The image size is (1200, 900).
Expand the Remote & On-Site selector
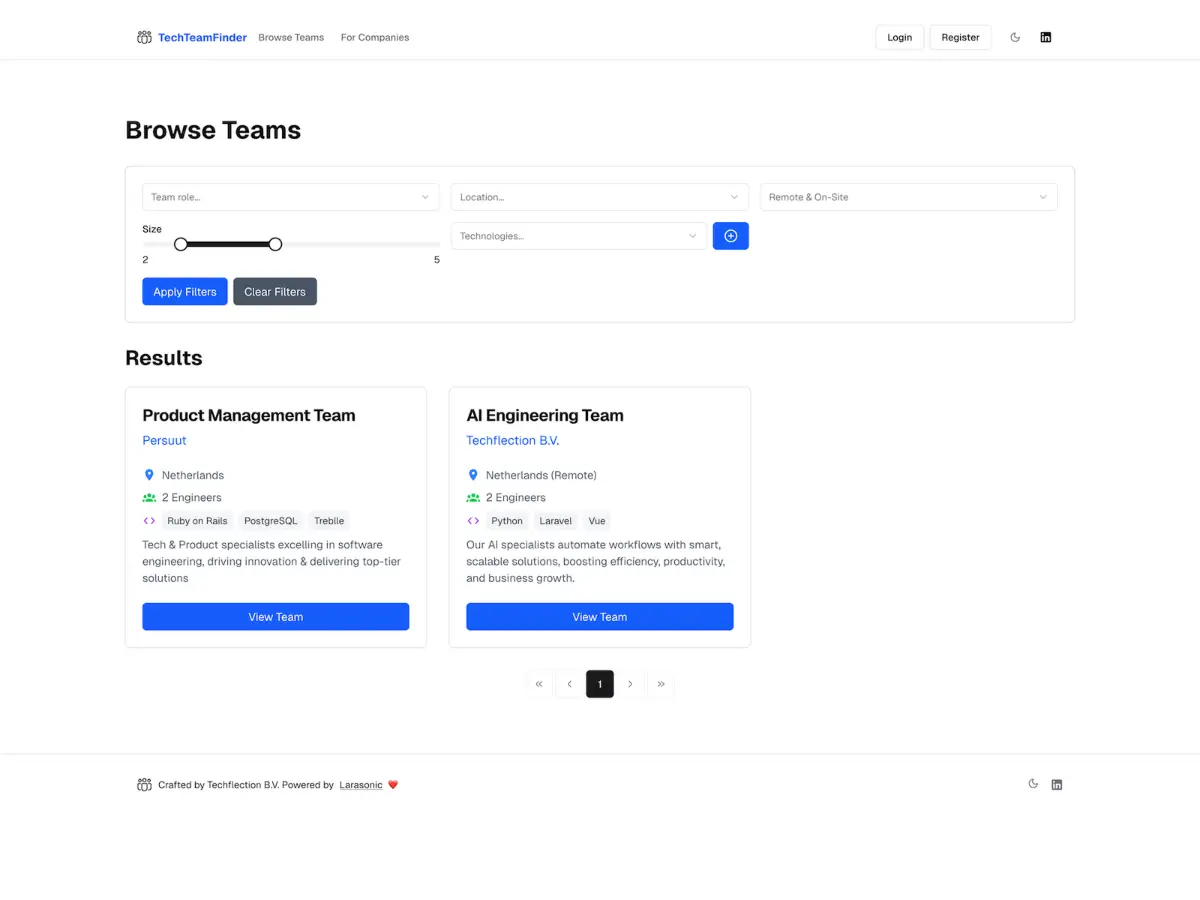(908, 197)
